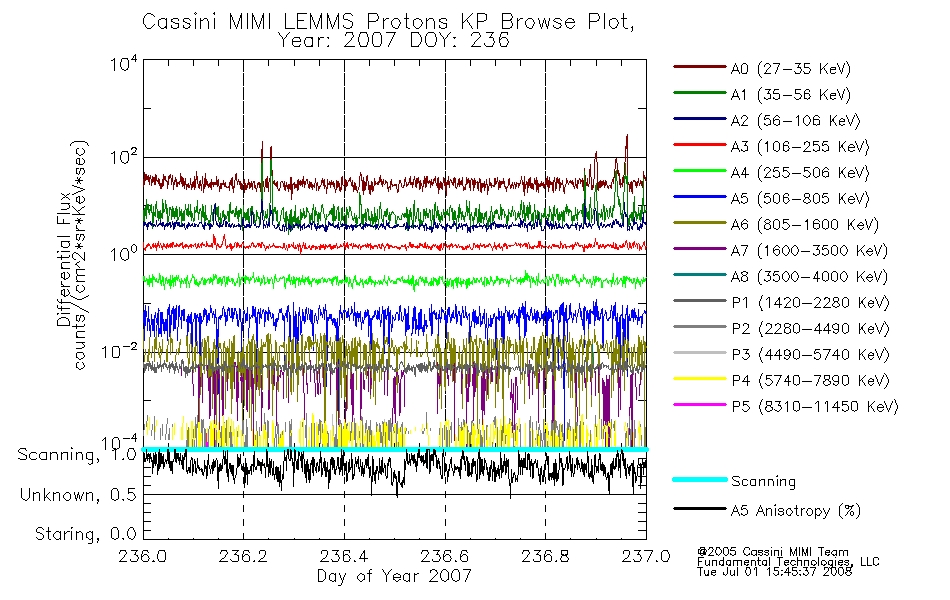Click the Fundamental Technologies, LLC credit text

(x=788, y=562)
